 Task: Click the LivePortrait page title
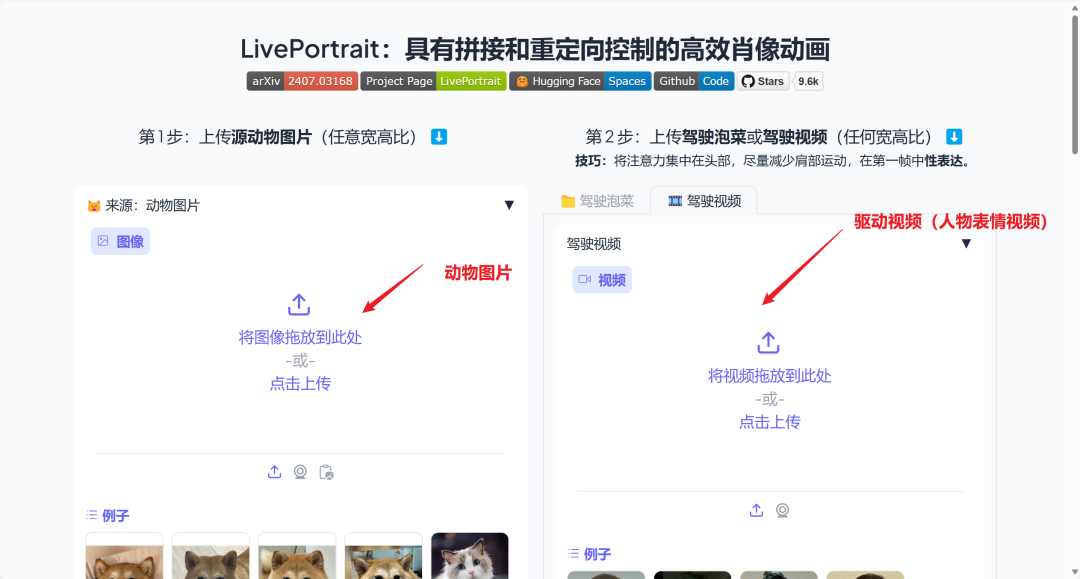click(x=535, y=49)
